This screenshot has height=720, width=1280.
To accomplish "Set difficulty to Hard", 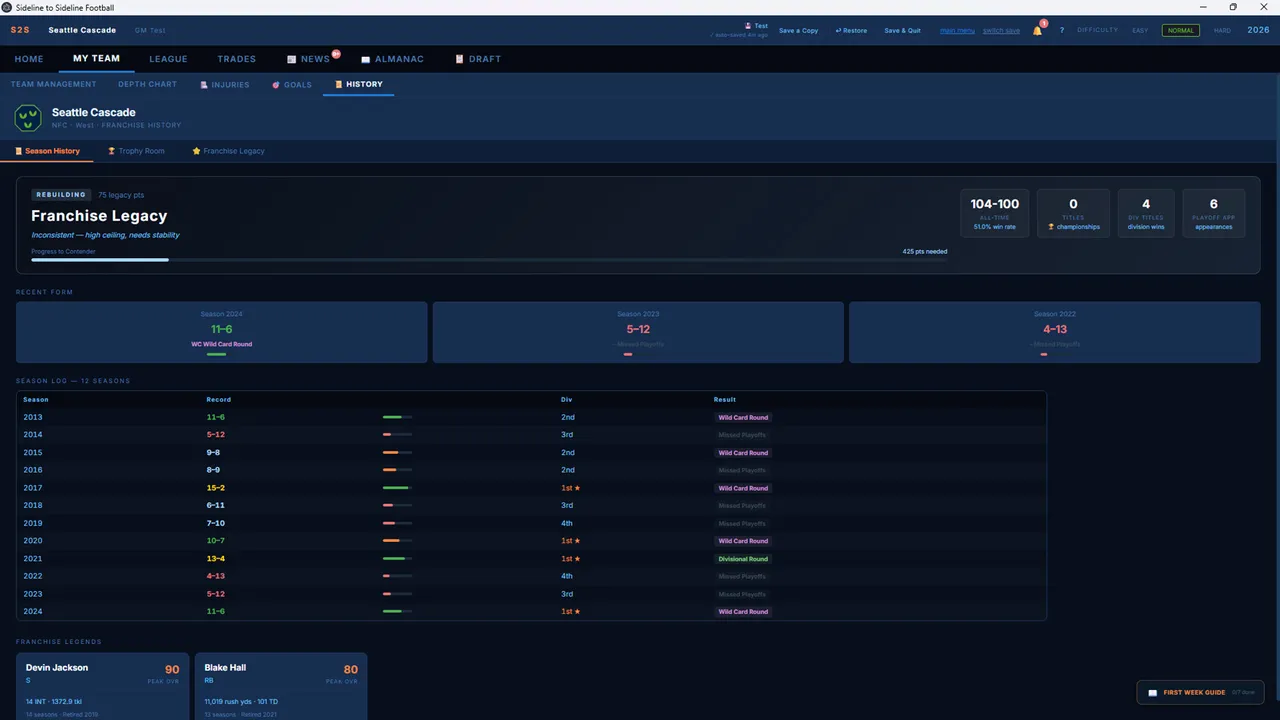I will tap(1222, 30).
